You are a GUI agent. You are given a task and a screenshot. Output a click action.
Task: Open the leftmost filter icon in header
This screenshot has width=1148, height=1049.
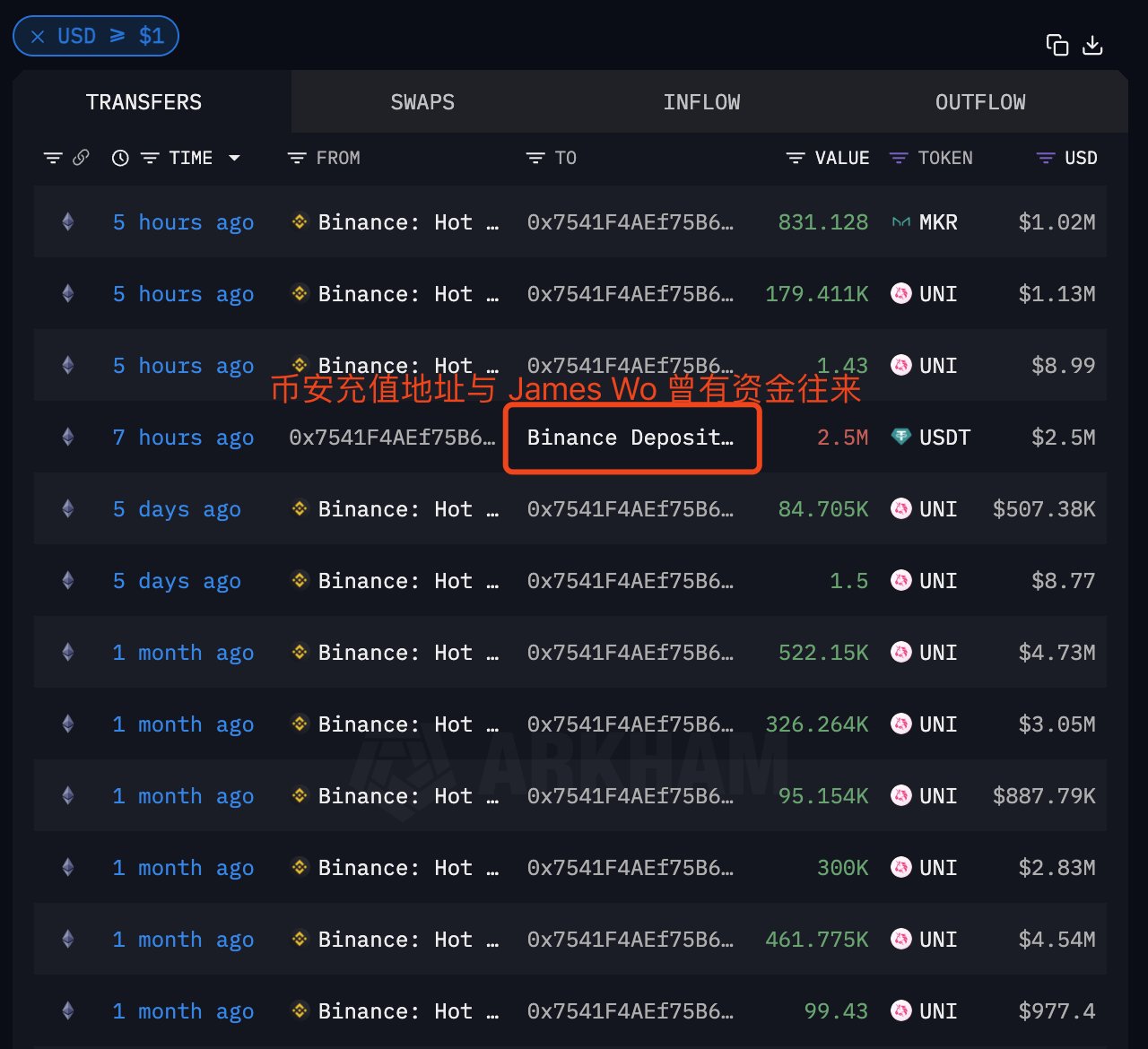(x=53, y=159)
